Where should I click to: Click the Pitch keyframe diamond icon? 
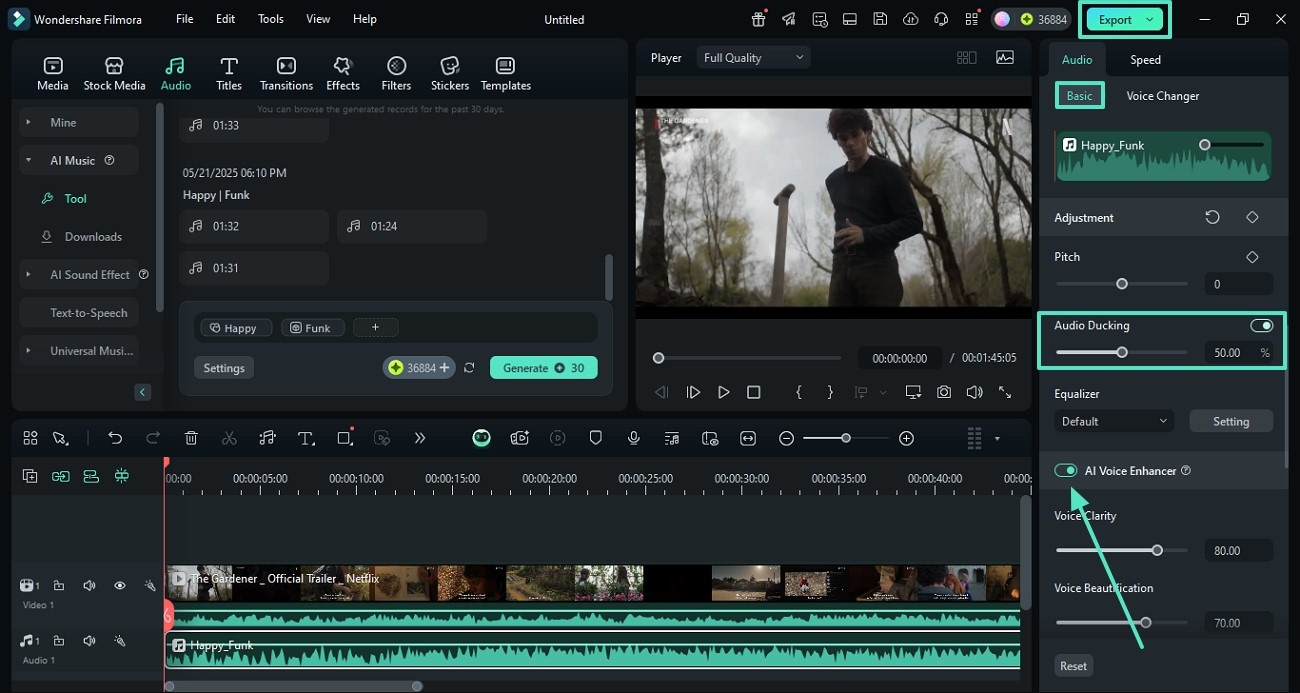pyautogui.click(x=1252, y=257)
